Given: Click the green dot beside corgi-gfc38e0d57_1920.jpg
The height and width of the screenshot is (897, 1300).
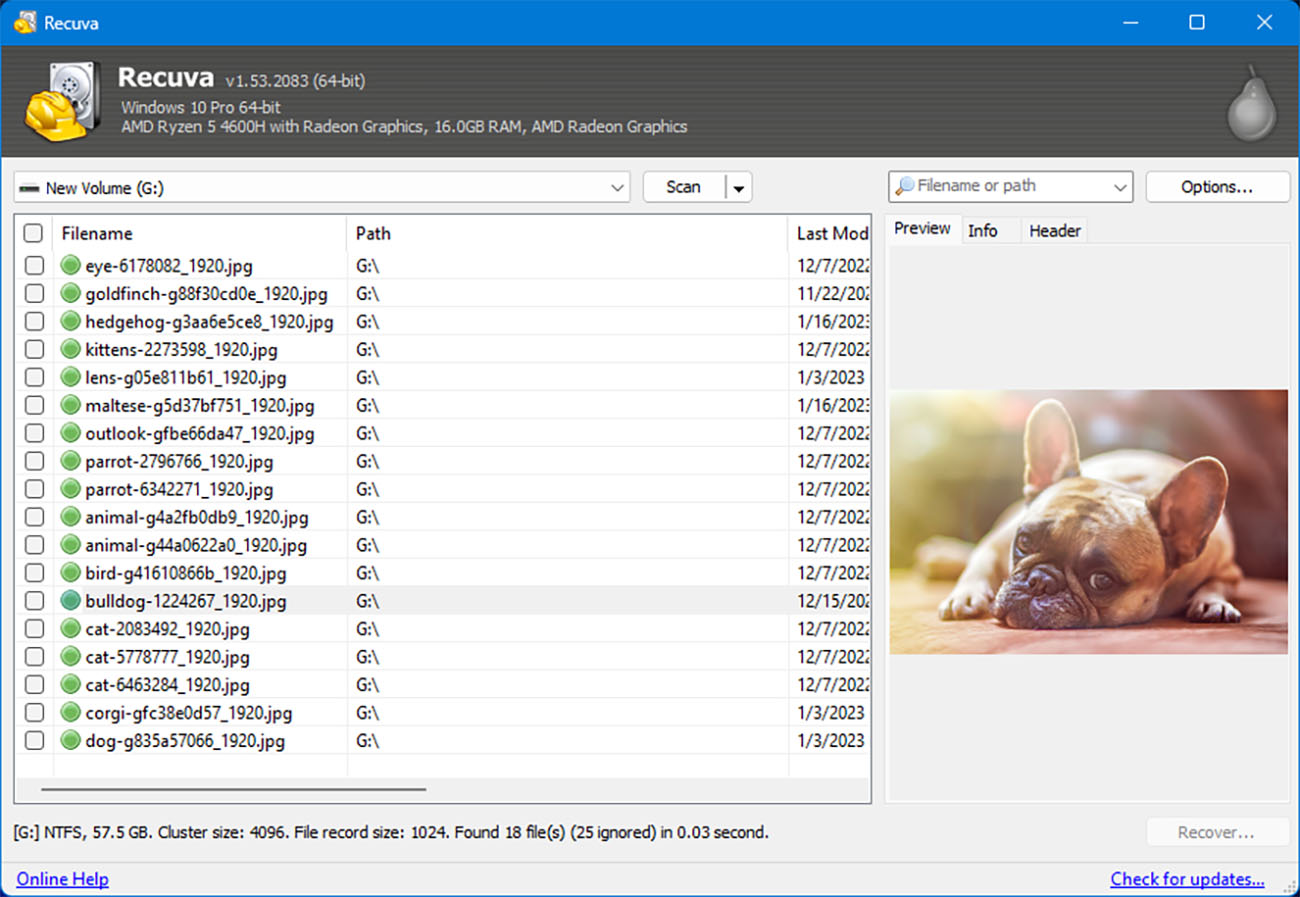Looking at the screenshot, I should point(69,713).
